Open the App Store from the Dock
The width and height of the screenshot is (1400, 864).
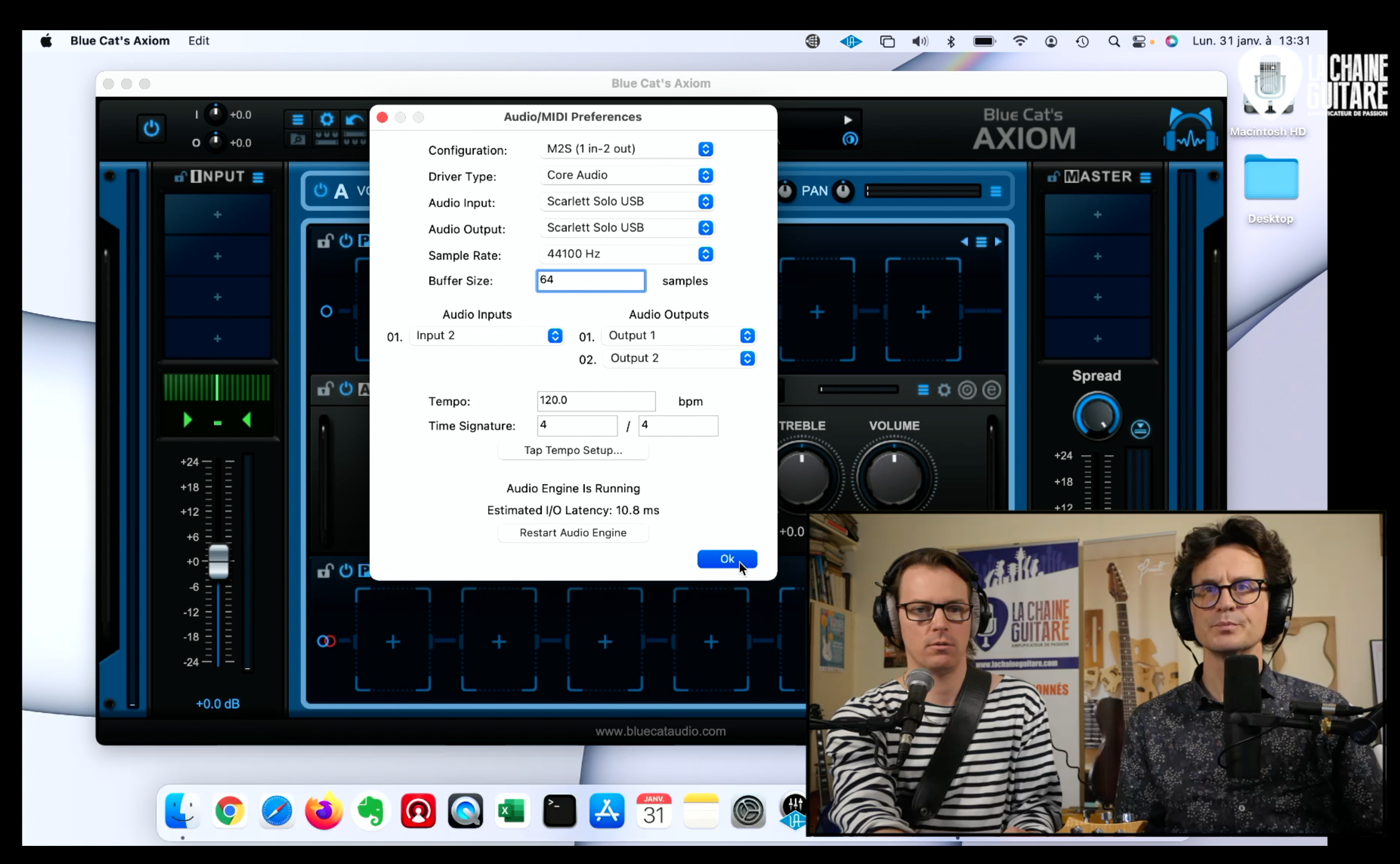(606, 811)
